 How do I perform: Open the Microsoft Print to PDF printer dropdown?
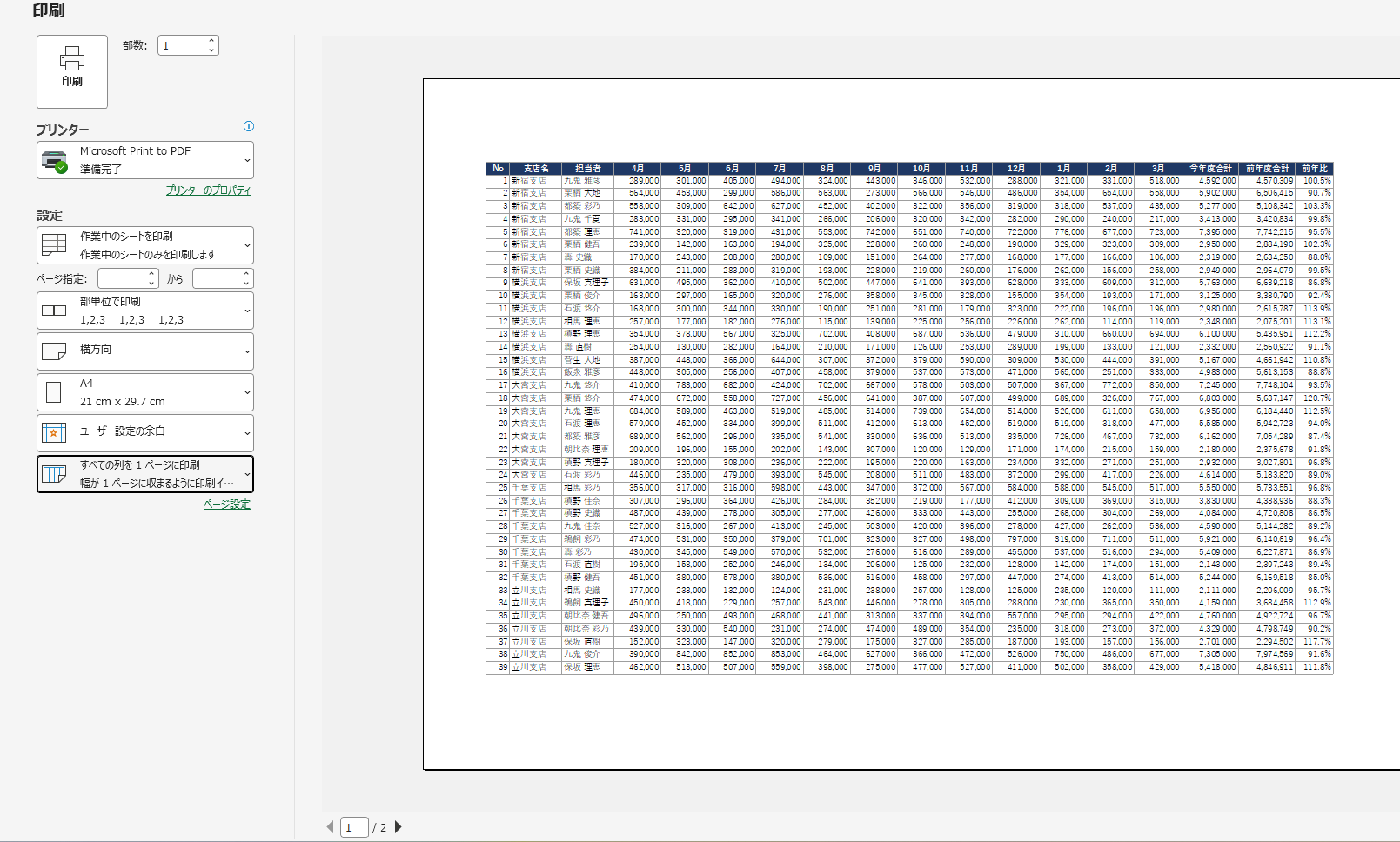(x=145, y=160)
